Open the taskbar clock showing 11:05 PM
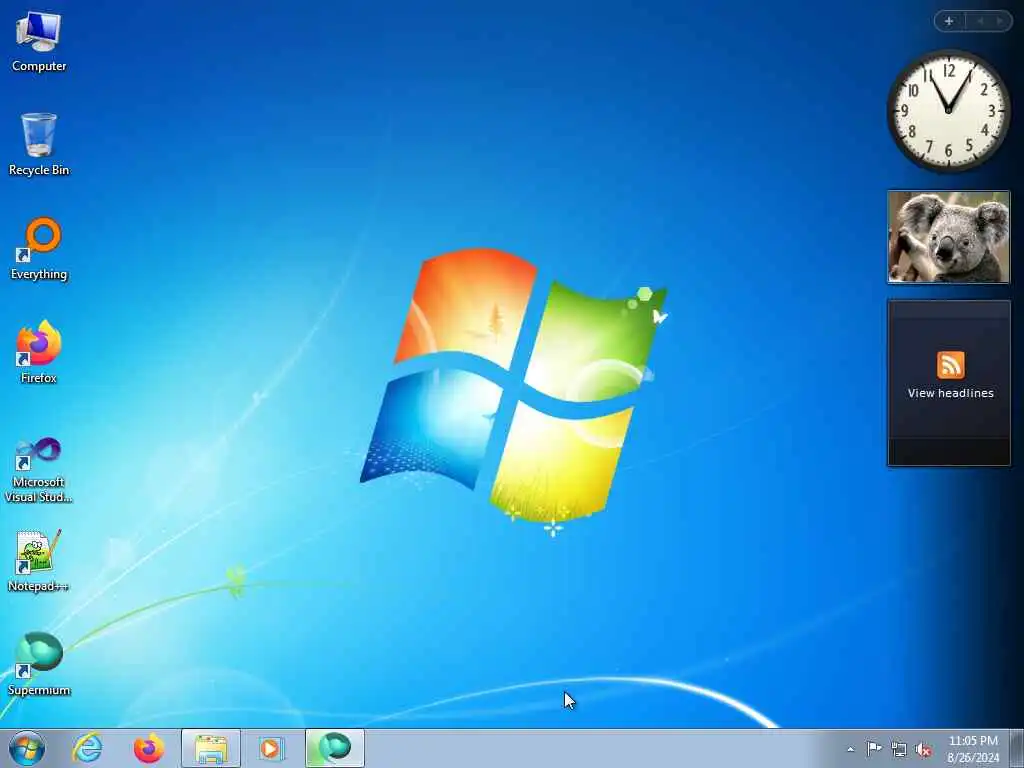1024x768 pixels. click(973, 748)
